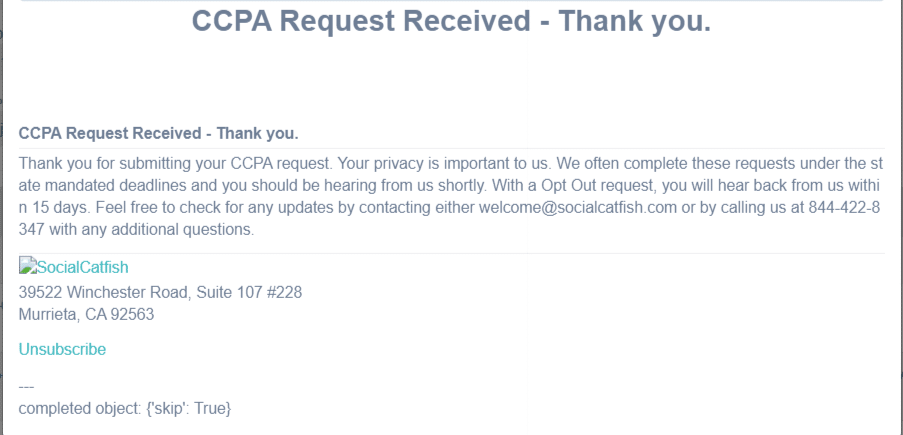Viewport: 903px width, 435px height.
Task: Click the 39522 Winchester Road address line
Action: click(x=160, y=293)
